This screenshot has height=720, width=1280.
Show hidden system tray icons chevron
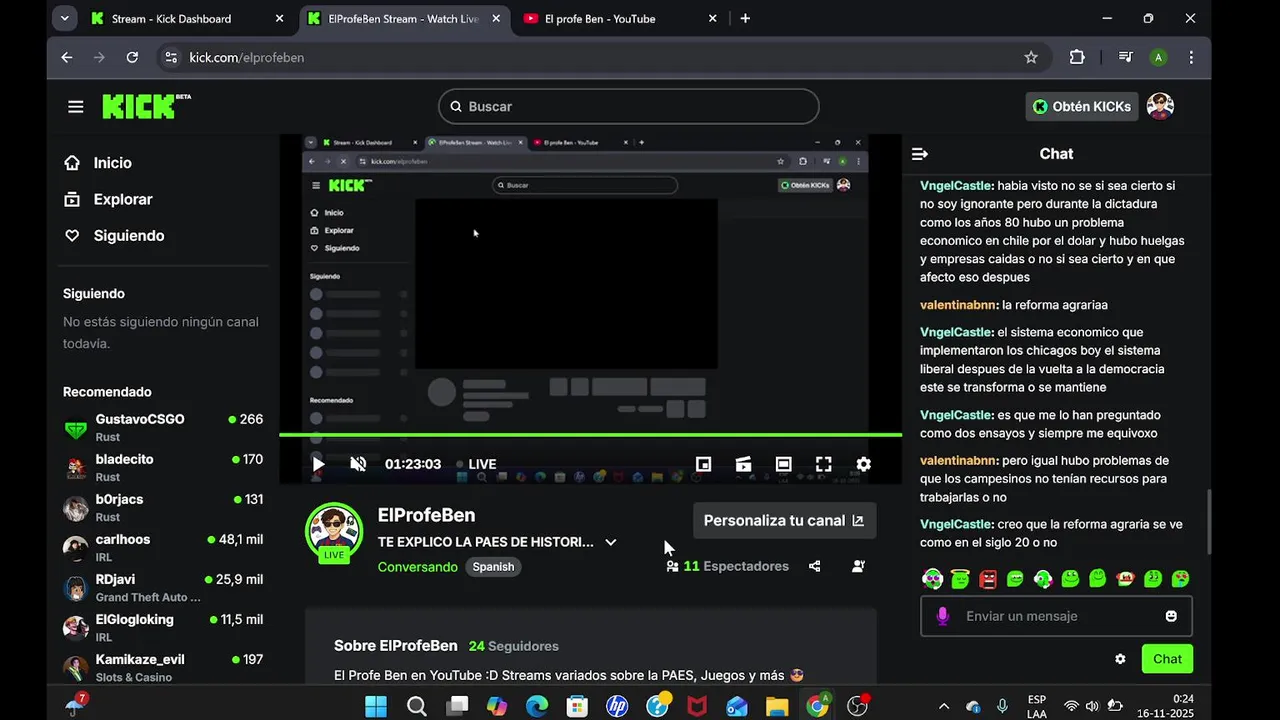pyautogui.click(x=944, y=706)
